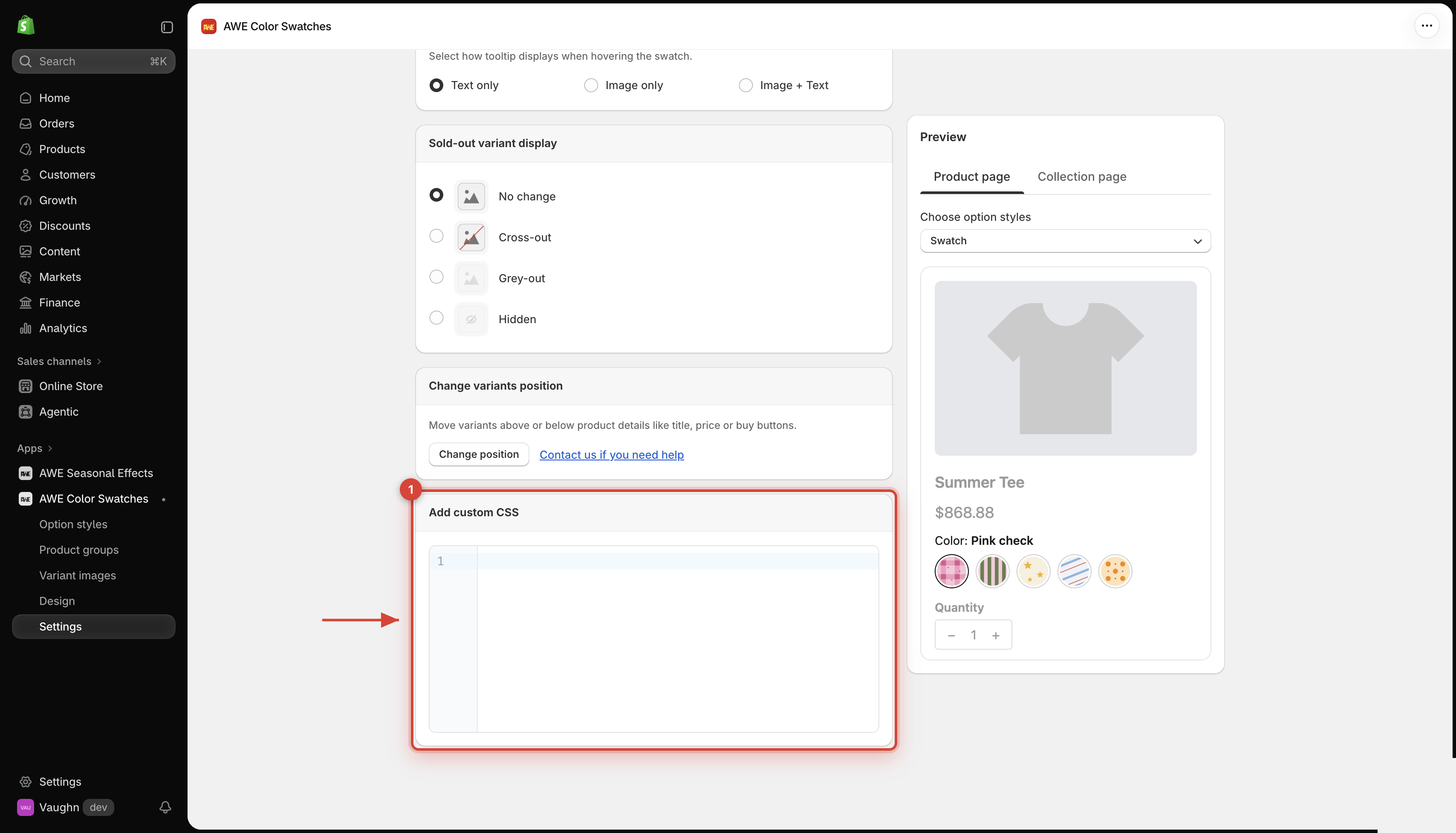Viewport: 1456px width, 833px height.
Task: Click the Finance bank icon
Action: (25, 303)
